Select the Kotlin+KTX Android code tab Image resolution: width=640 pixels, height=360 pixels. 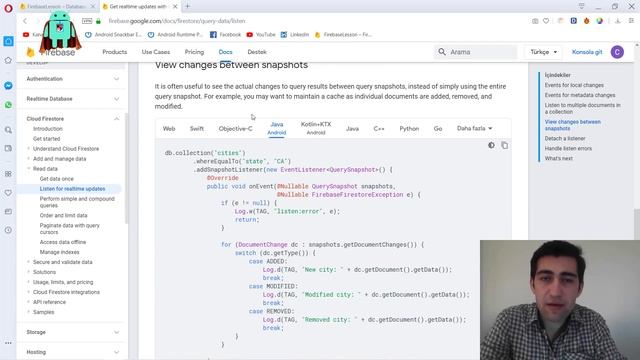click(316, 128)
